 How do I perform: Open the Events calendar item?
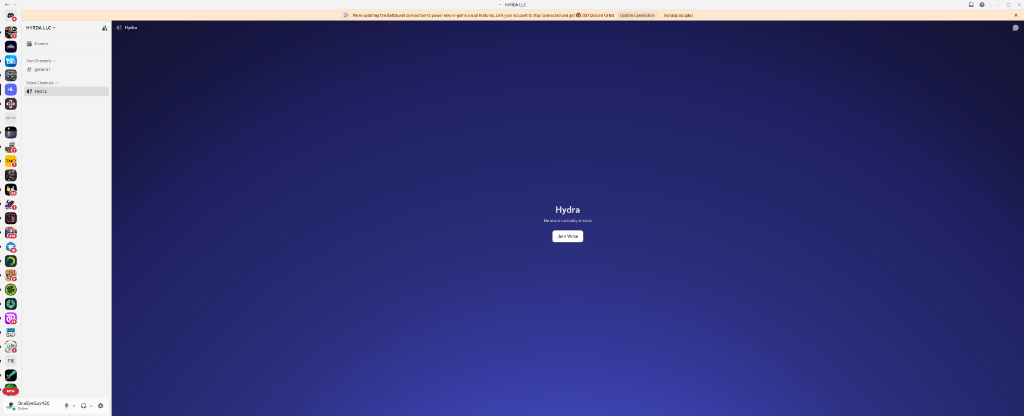click(x=67, y=44)
